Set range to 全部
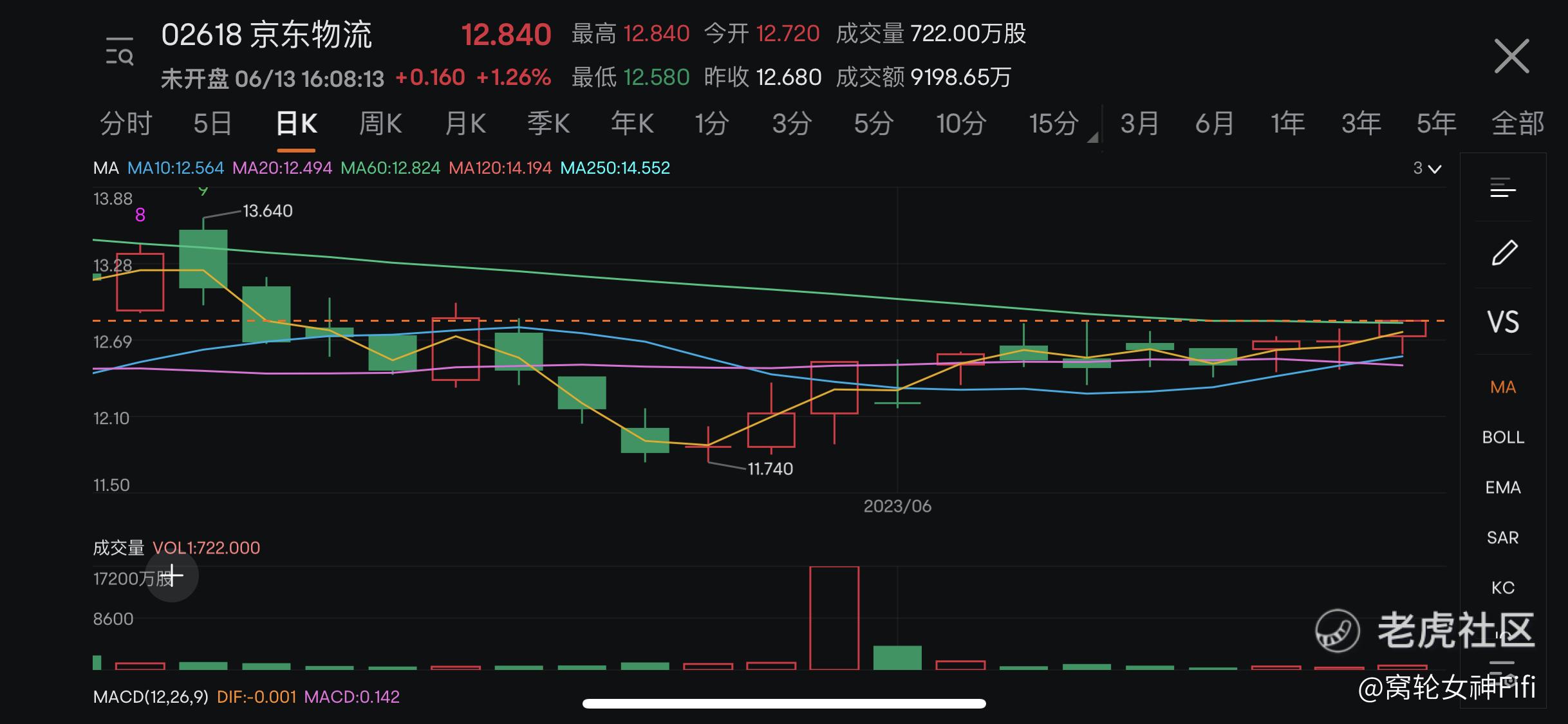 point(1518,123)
